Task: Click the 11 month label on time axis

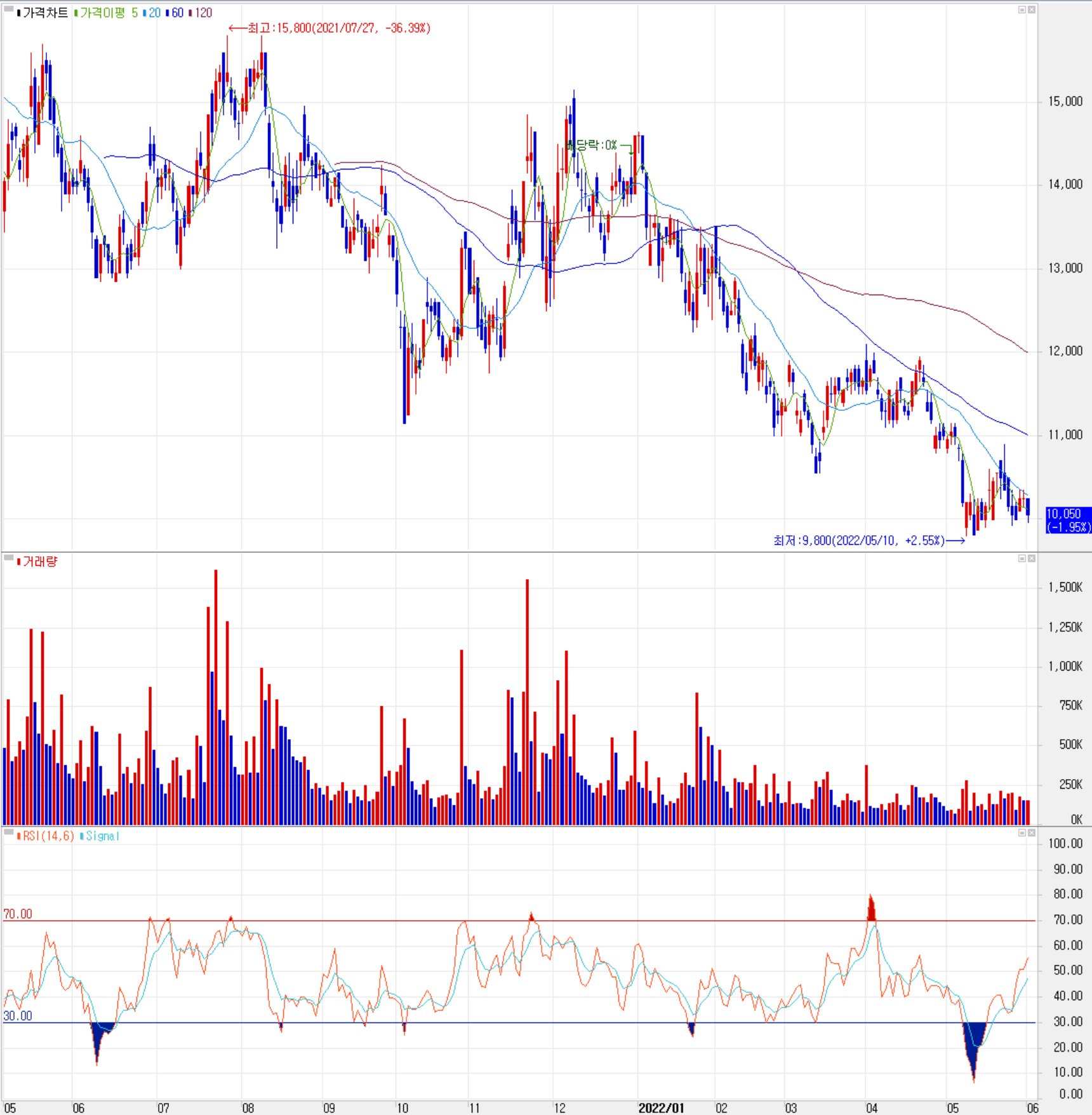Action: pyautogui.click(x=474, y=1108)
